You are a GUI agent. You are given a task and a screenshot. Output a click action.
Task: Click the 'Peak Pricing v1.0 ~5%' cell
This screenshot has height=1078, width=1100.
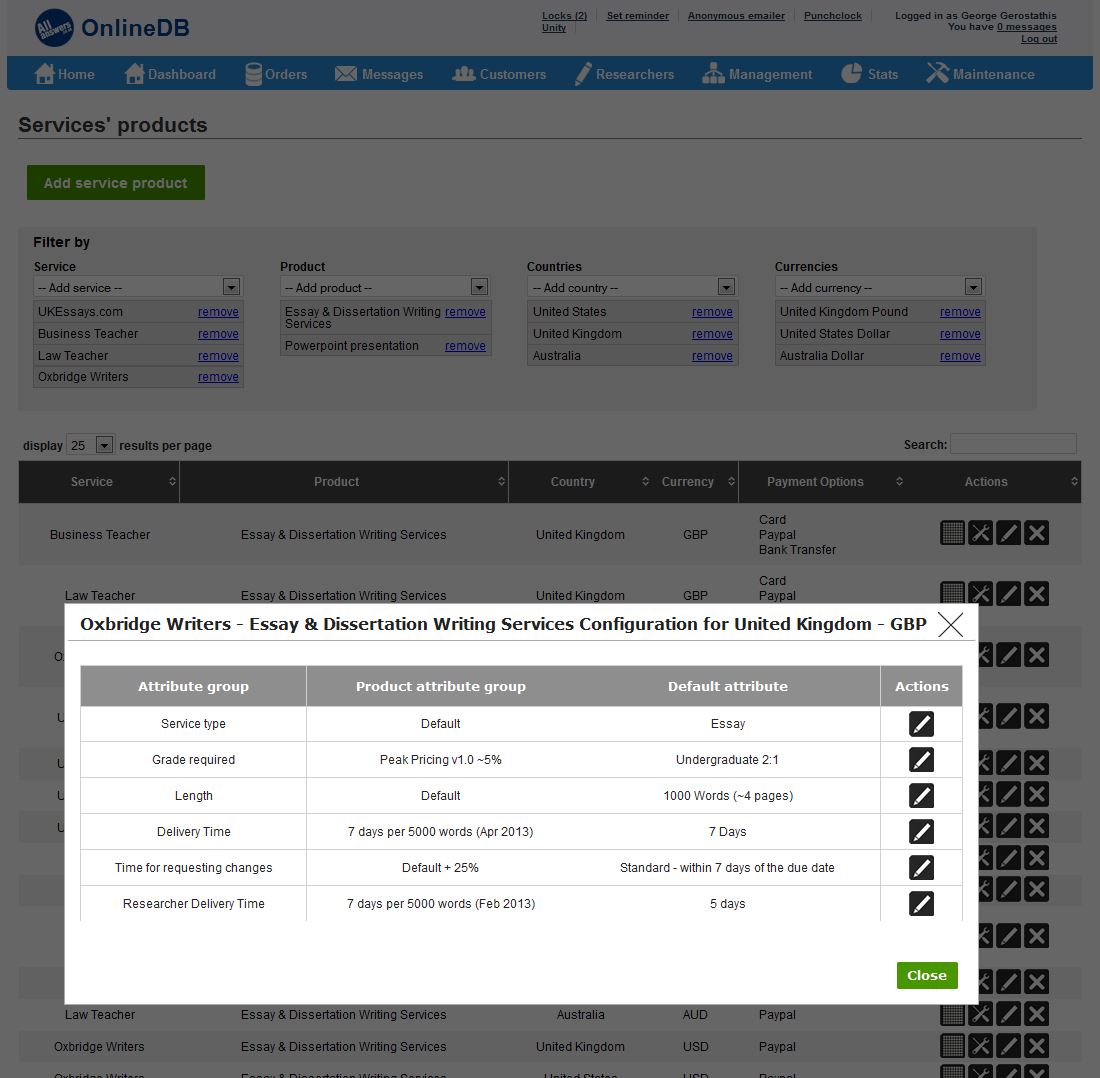(x=441, y=760)
